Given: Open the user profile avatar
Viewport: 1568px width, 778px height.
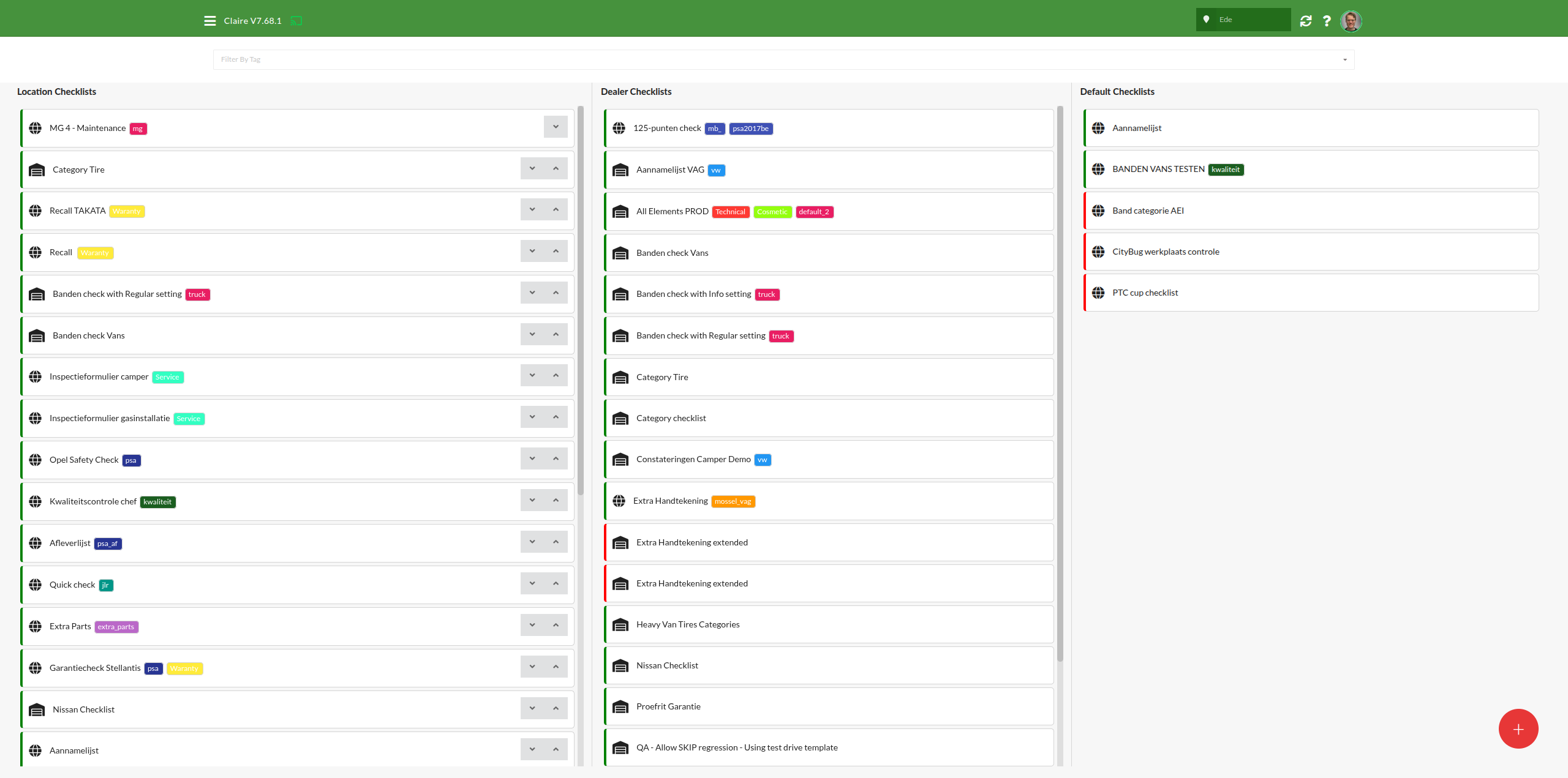Looking at the screenshot, I should pos(1351,21).
